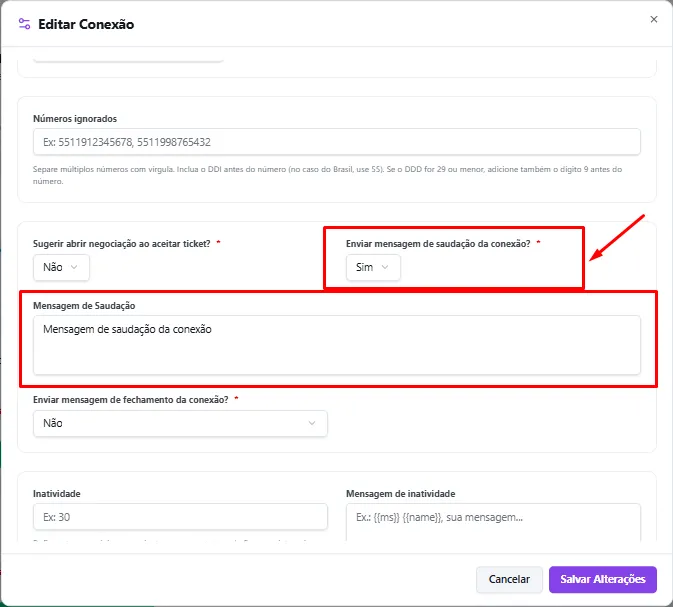Focus the Inatividade input field

coord(180,517)
